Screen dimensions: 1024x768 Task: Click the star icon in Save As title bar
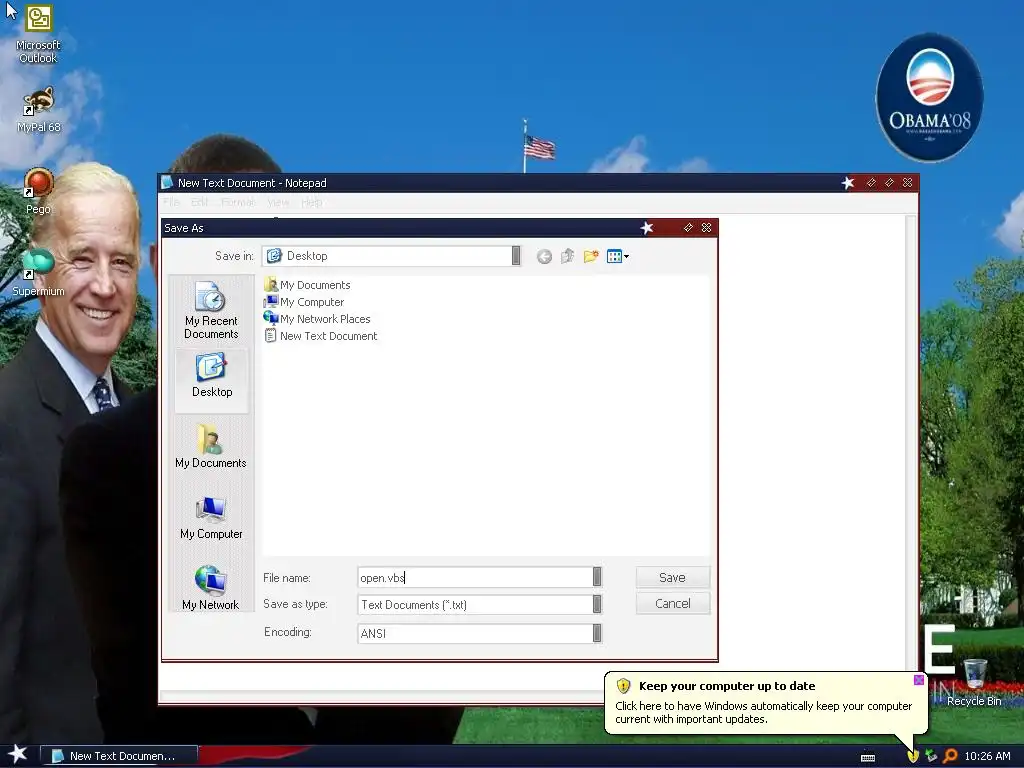[647, 227]
